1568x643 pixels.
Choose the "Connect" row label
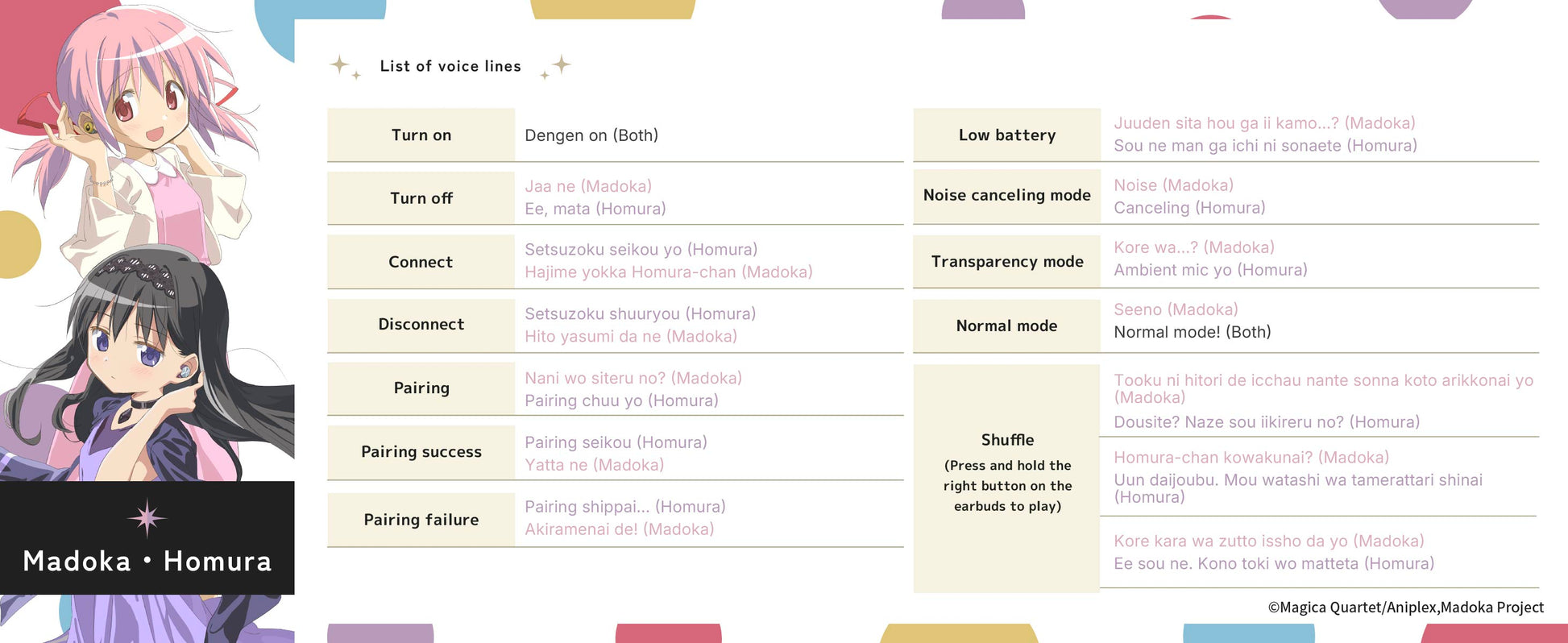point(421,262)
